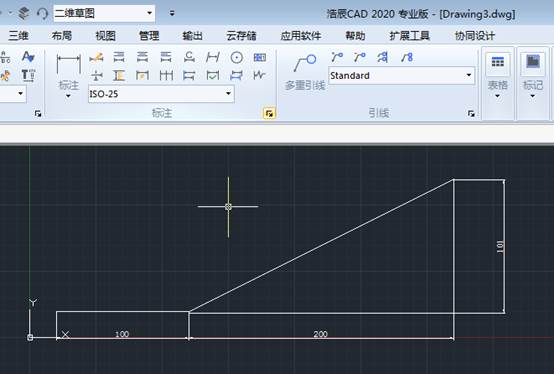Screen dimensions: 554x374
Task: Switch to the 三维 tab
Action: pyautogui.click(x=18, y=36)
